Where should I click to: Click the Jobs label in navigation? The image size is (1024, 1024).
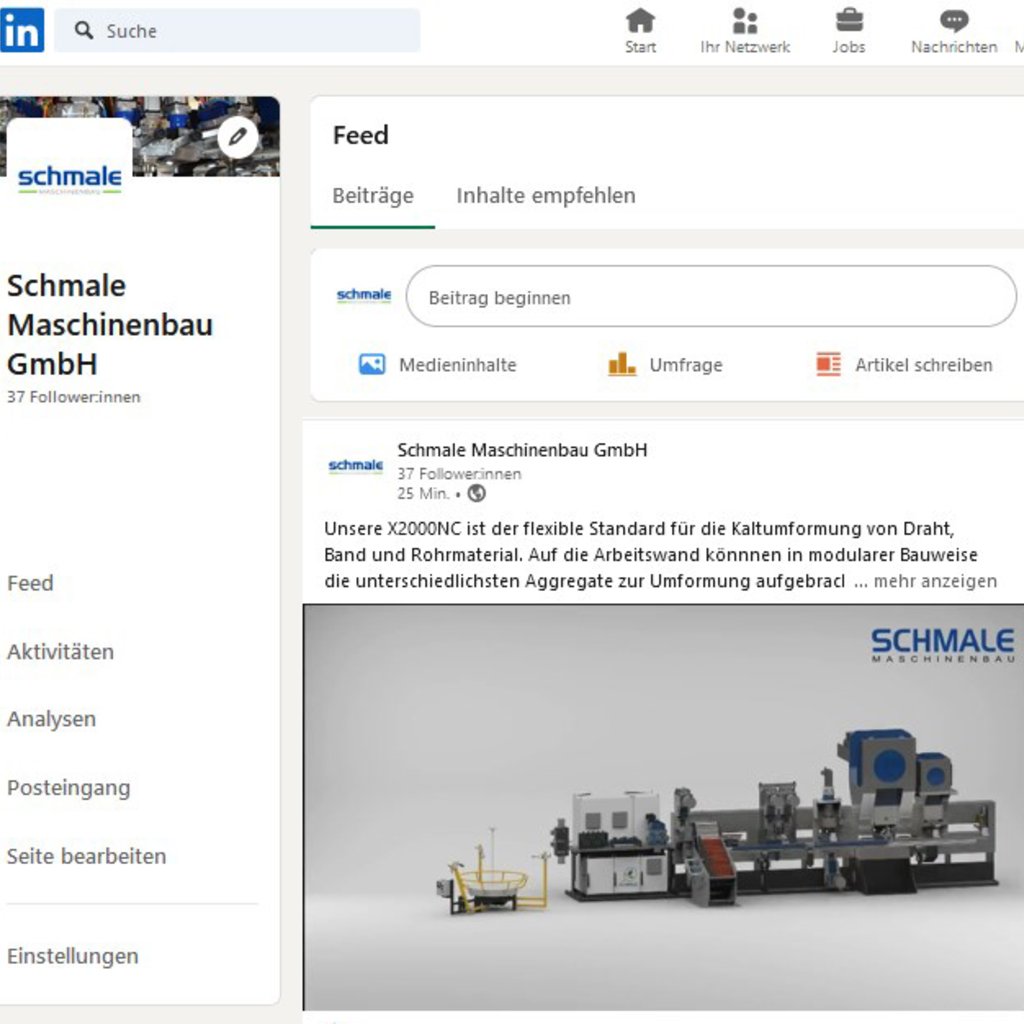pos(849,47)
